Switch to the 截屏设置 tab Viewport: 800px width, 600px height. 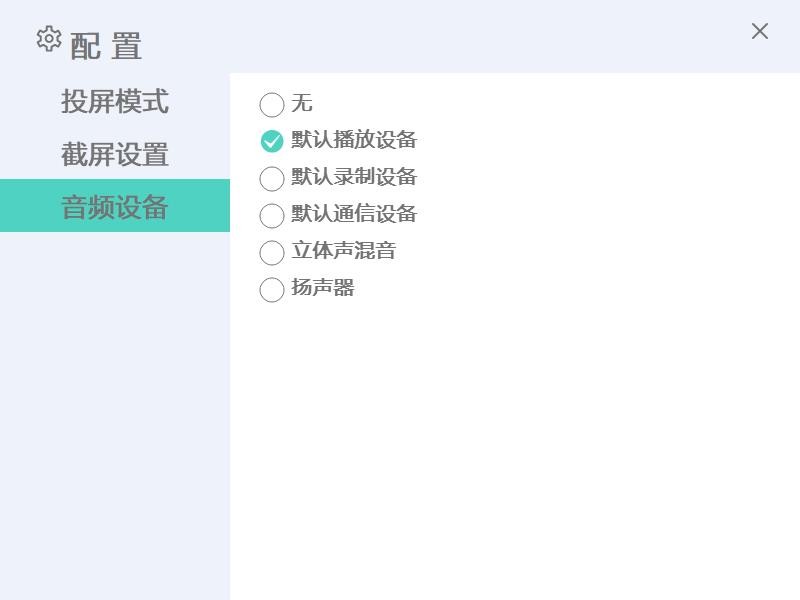[x=114, y=154]
